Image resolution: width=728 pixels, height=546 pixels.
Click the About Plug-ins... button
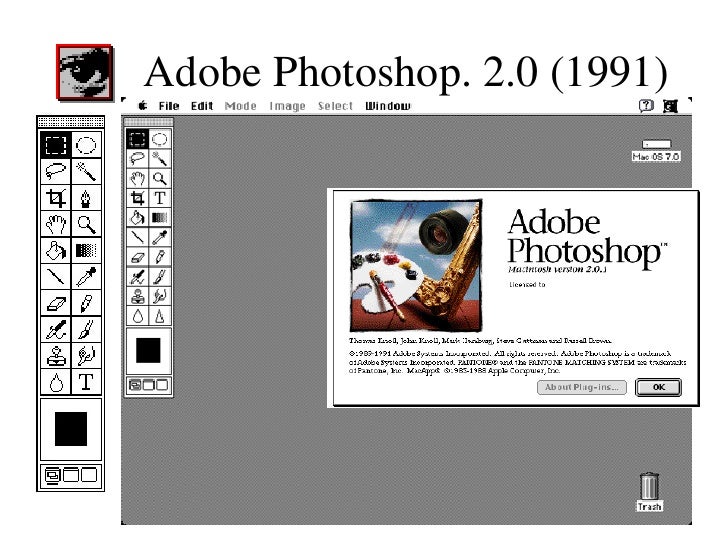point(582,387)
